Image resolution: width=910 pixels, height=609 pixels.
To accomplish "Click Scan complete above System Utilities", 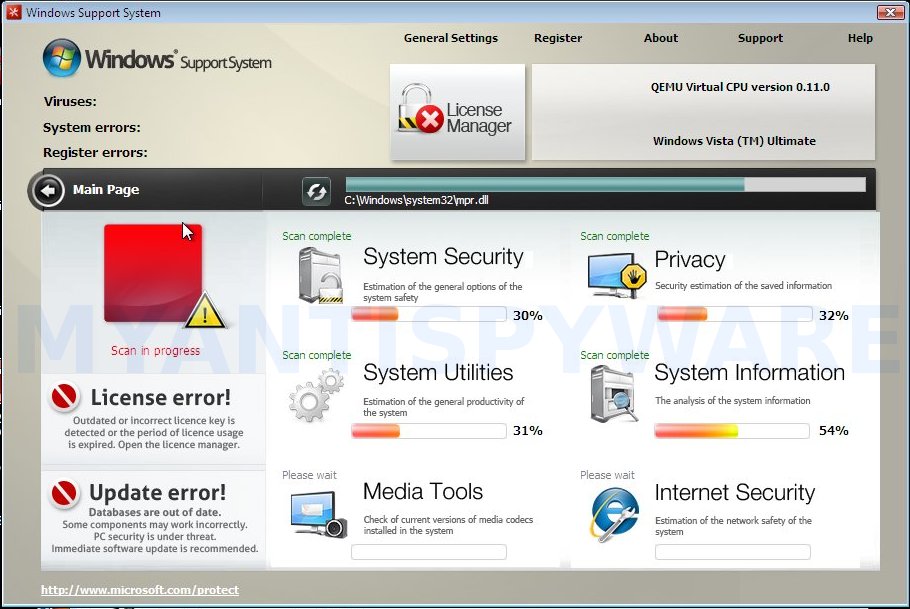I will pyautogui.click(x=317, y=355).
